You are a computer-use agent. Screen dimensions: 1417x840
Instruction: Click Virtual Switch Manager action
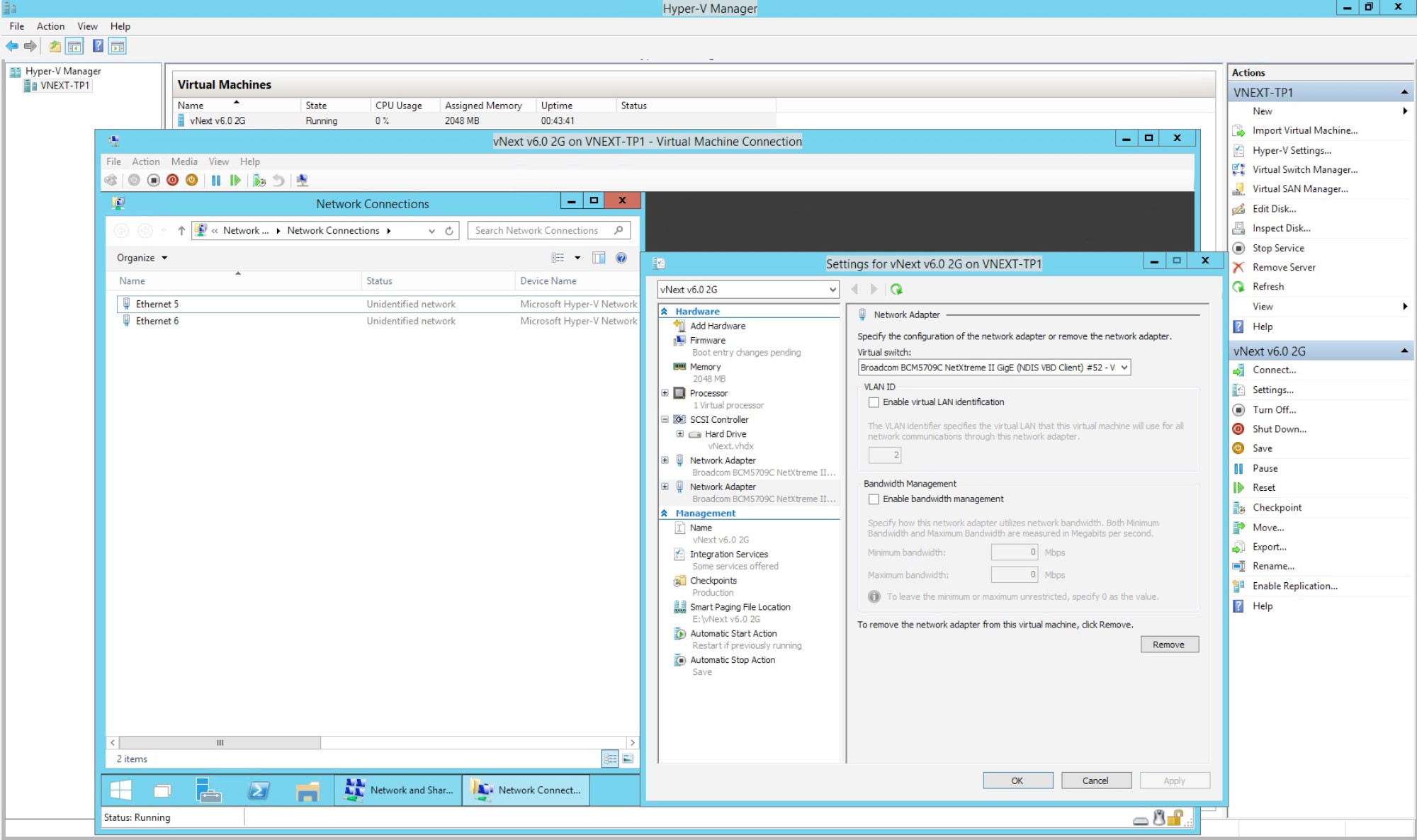click(1304, 169)
